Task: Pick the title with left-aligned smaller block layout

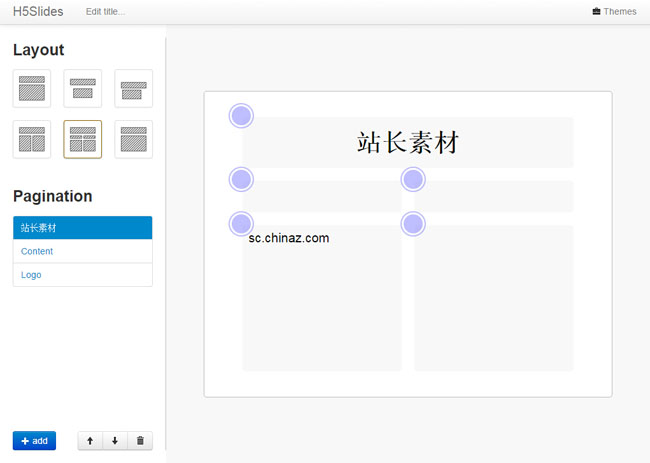Action: [x=133, y=88]
